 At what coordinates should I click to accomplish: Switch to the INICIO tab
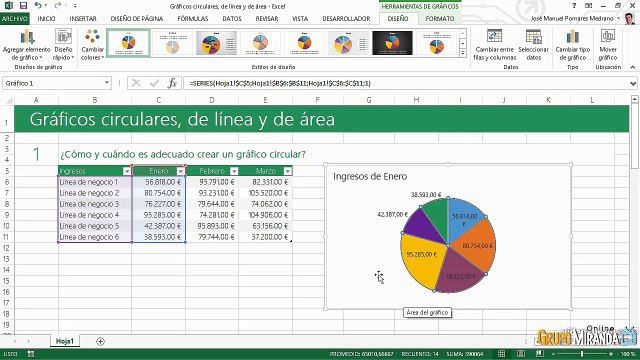tap(46, 19)
